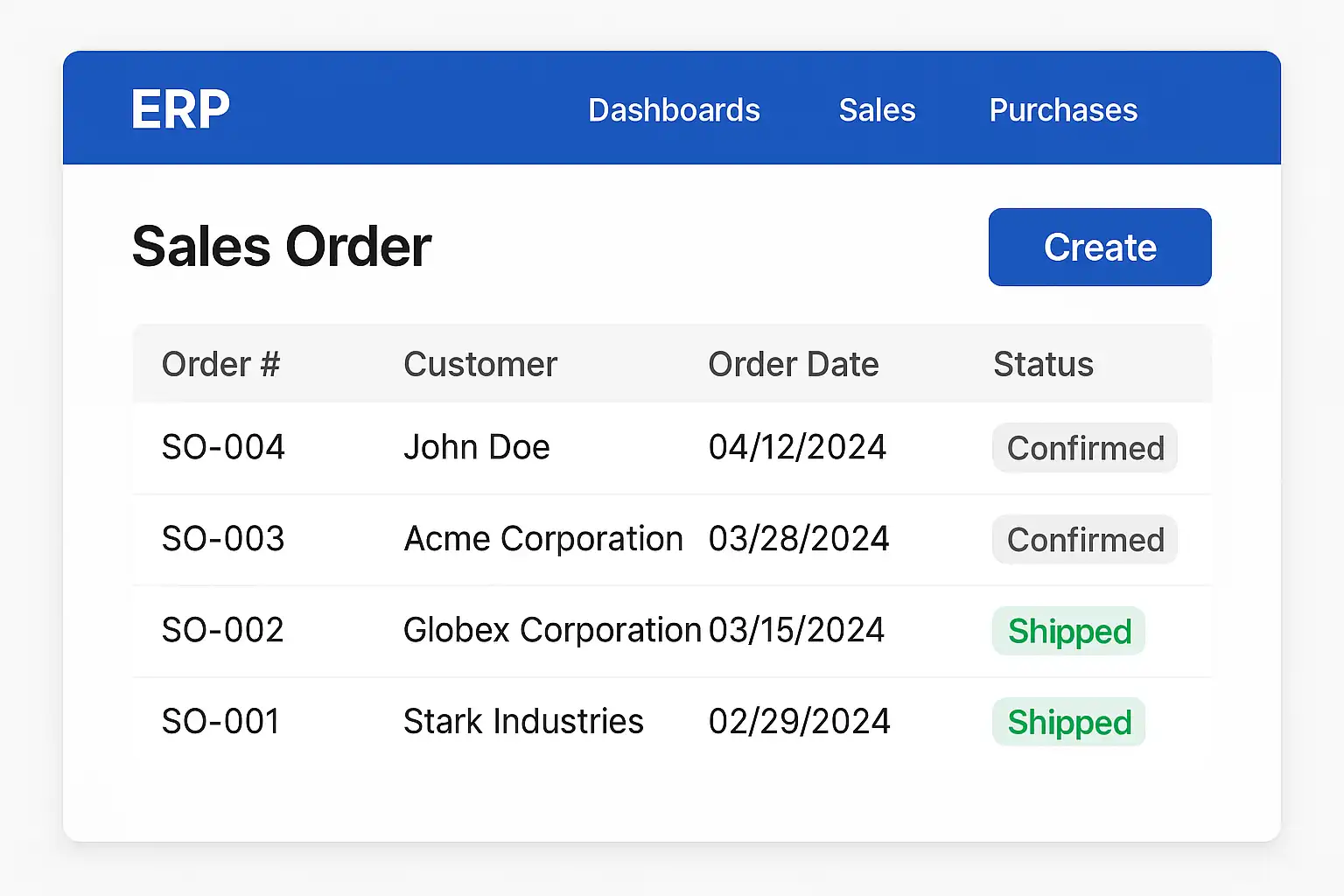Open the Purchases menu item
This screenshot has width=1344, height=896.
tap(1063, 110)
